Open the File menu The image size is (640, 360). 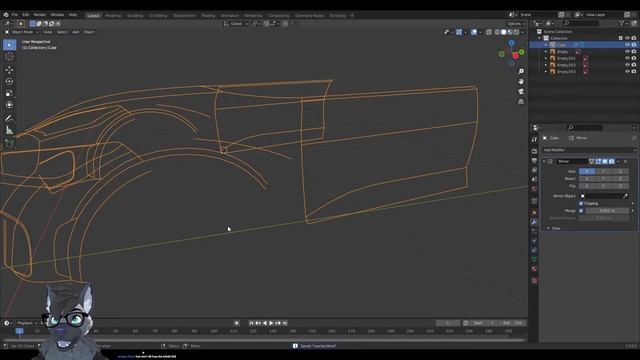click(15, 15)
